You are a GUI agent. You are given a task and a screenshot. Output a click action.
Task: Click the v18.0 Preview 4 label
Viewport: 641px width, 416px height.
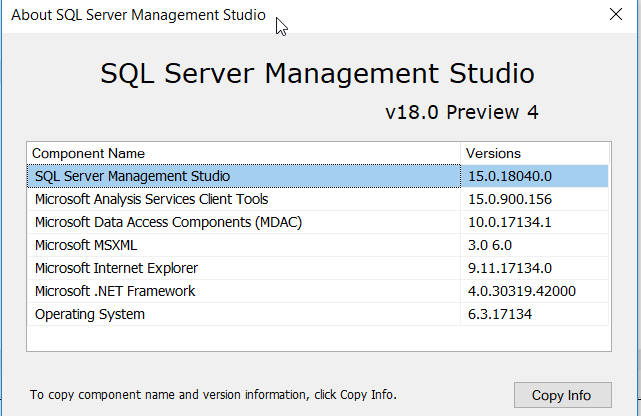click(462, 112)
